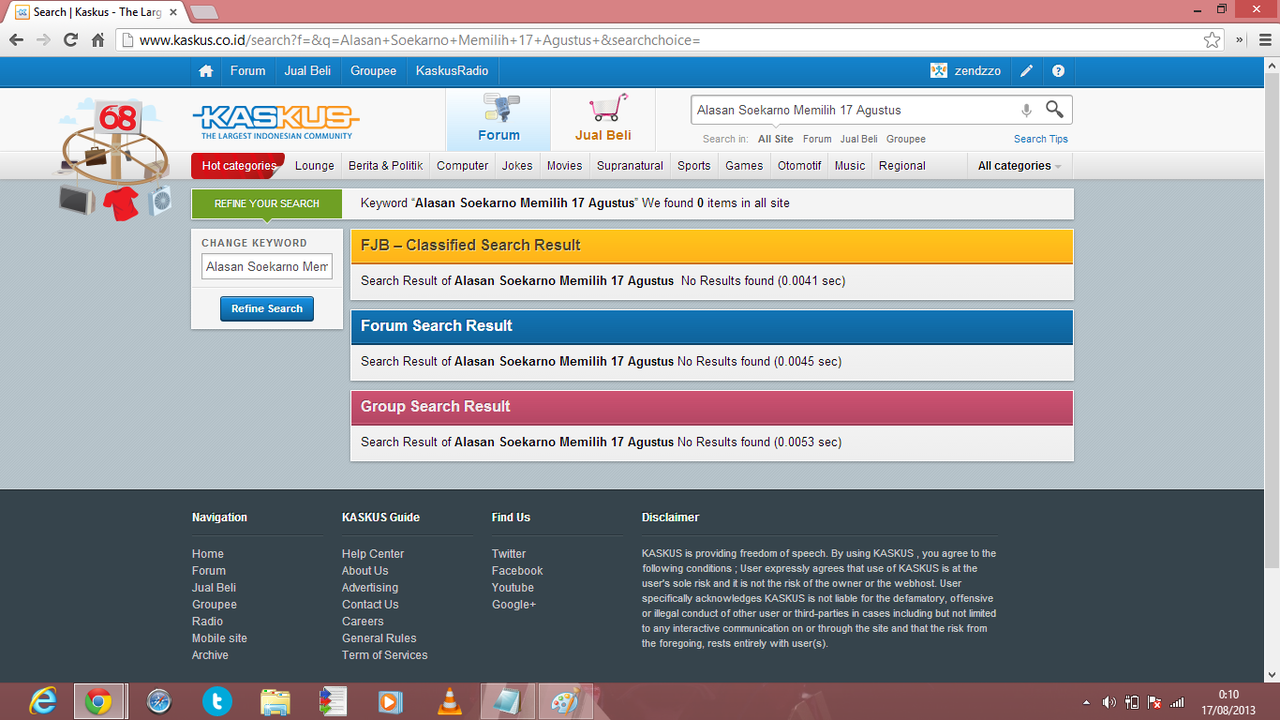Click the magnifying glass search icon
Image resolution: width=1280 pixels, height=720 pixels.
tap(1055, 109)
